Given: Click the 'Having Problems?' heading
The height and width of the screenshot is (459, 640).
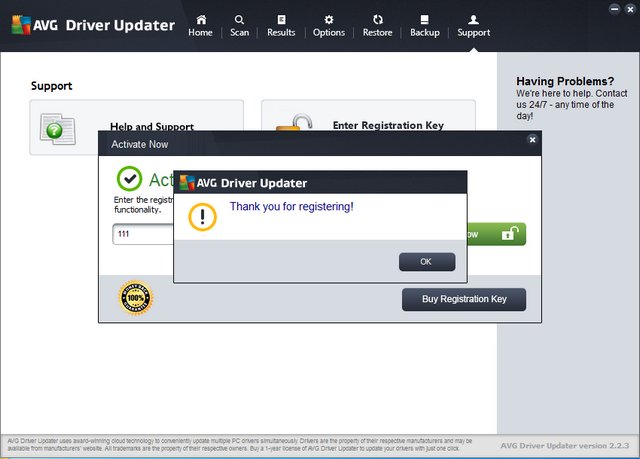Looking at the screenshot, I should coord(565,81).
